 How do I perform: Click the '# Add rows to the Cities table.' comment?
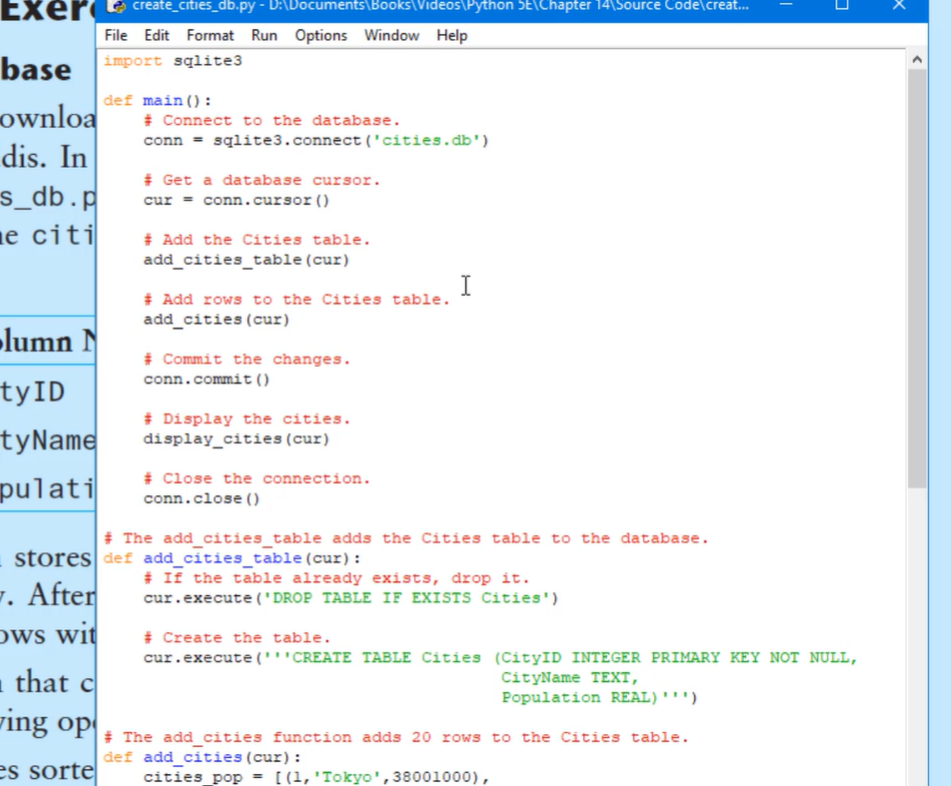pyautogui.click(x=297, y=300)
